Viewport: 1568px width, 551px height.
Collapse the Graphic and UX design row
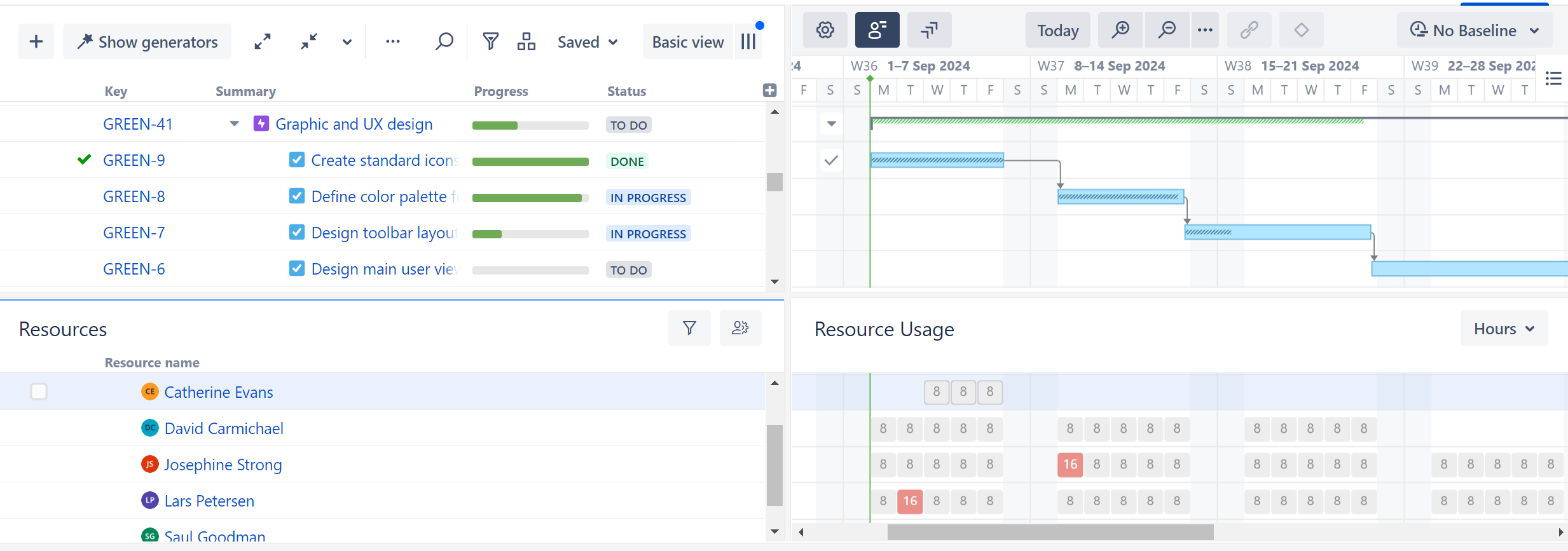point(235,124)
